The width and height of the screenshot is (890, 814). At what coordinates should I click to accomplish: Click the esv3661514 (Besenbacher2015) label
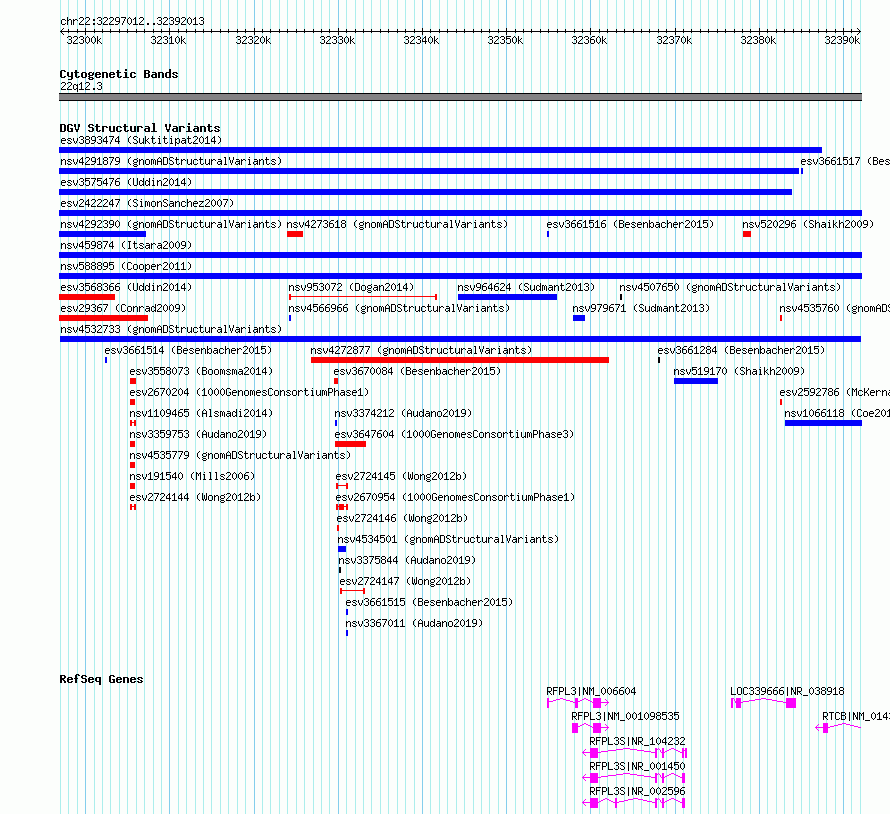(188, 350)
